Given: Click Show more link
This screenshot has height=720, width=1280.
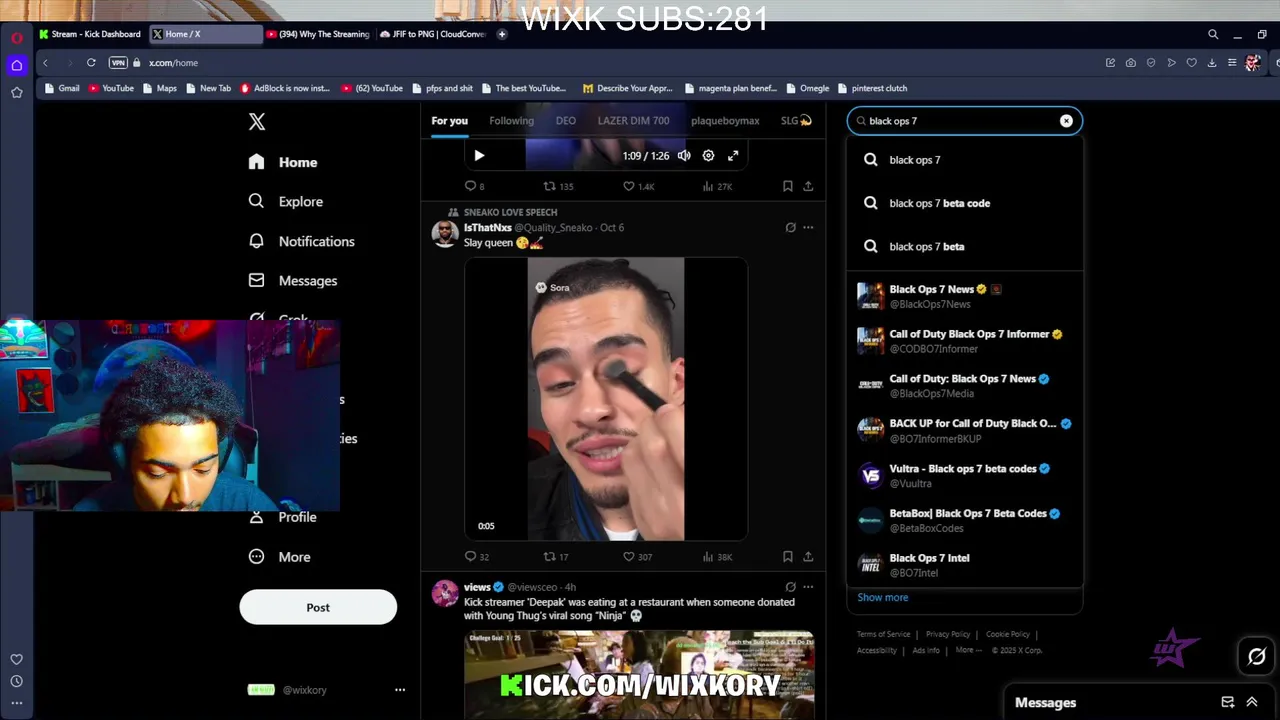Looking at the screenshot, I should pos(883,597).
